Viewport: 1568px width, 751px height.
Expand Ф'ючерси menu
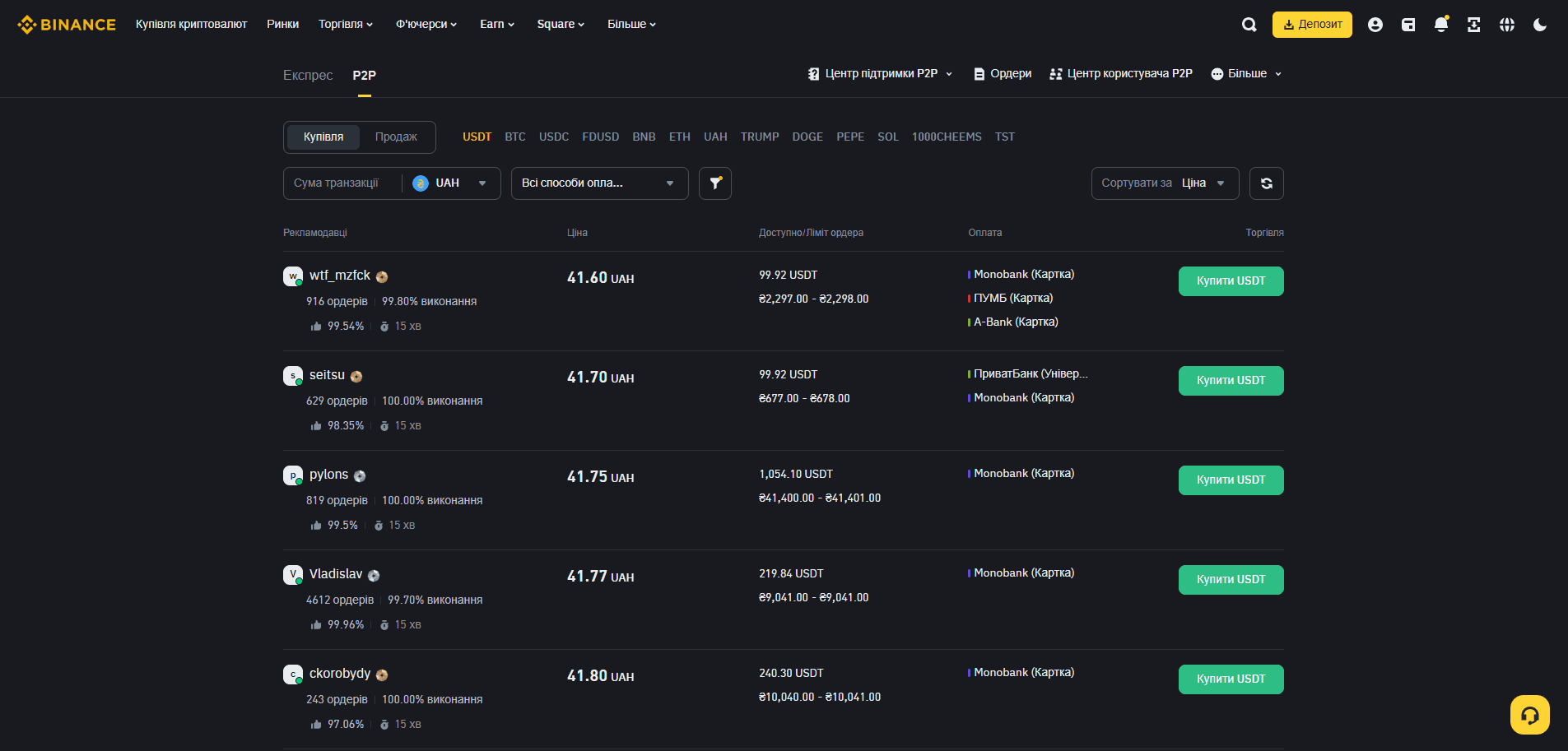pos(426,25)
